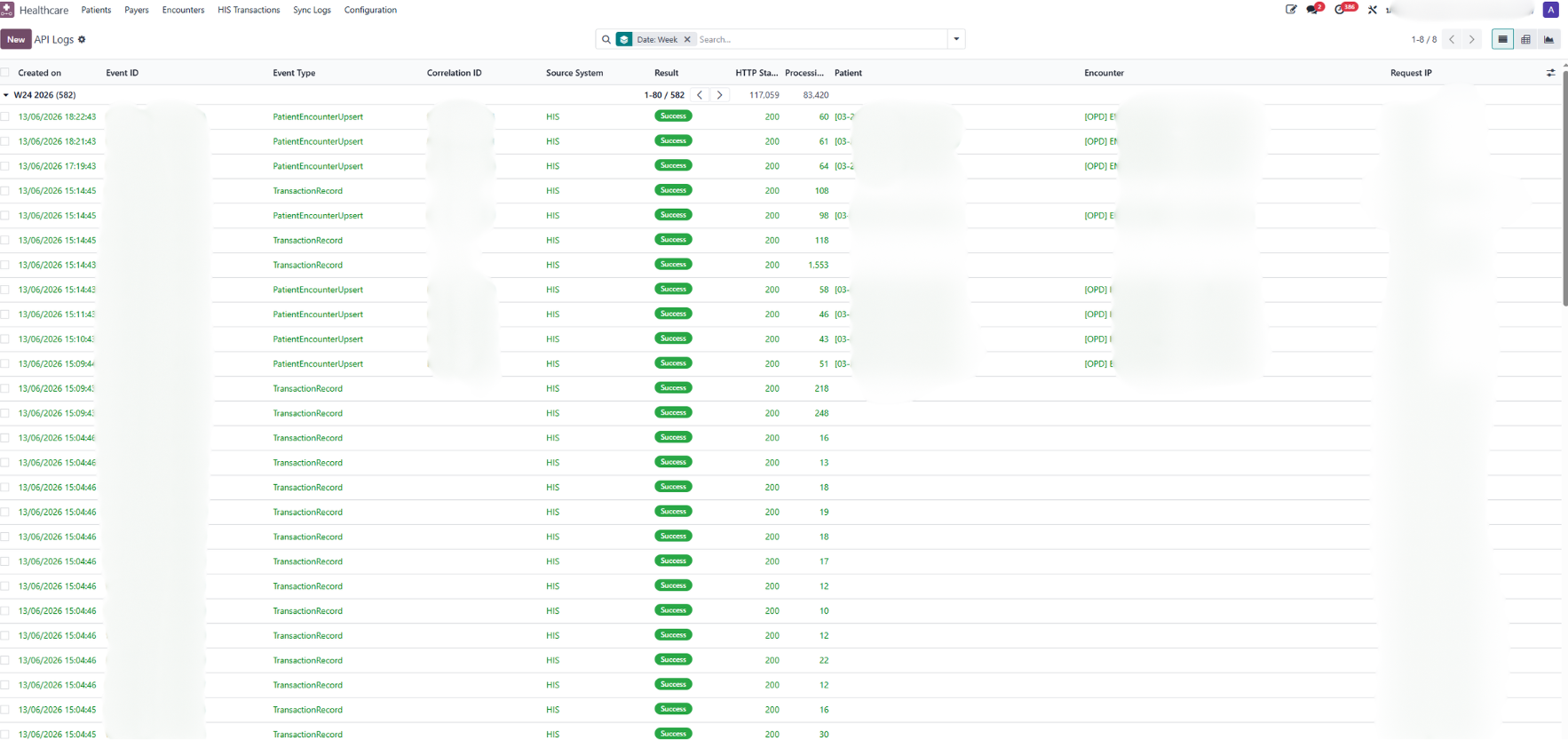The width and height of the screenshot is (1568, 748).
Task: Switch to the list view
Action: click(1502, 39)
